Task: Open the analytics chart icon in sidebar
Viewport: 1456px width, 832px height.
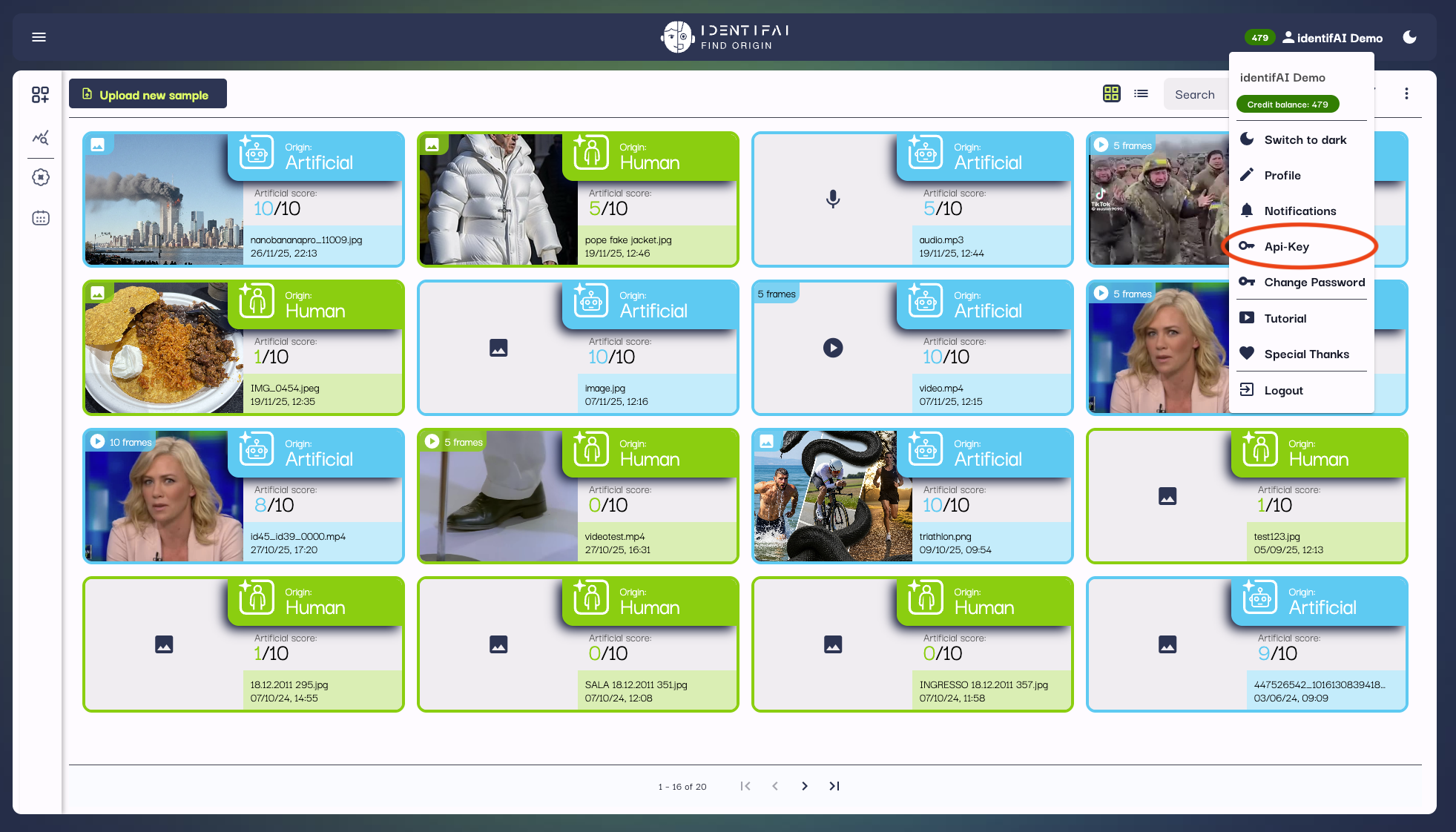Action: coord(40,138)
